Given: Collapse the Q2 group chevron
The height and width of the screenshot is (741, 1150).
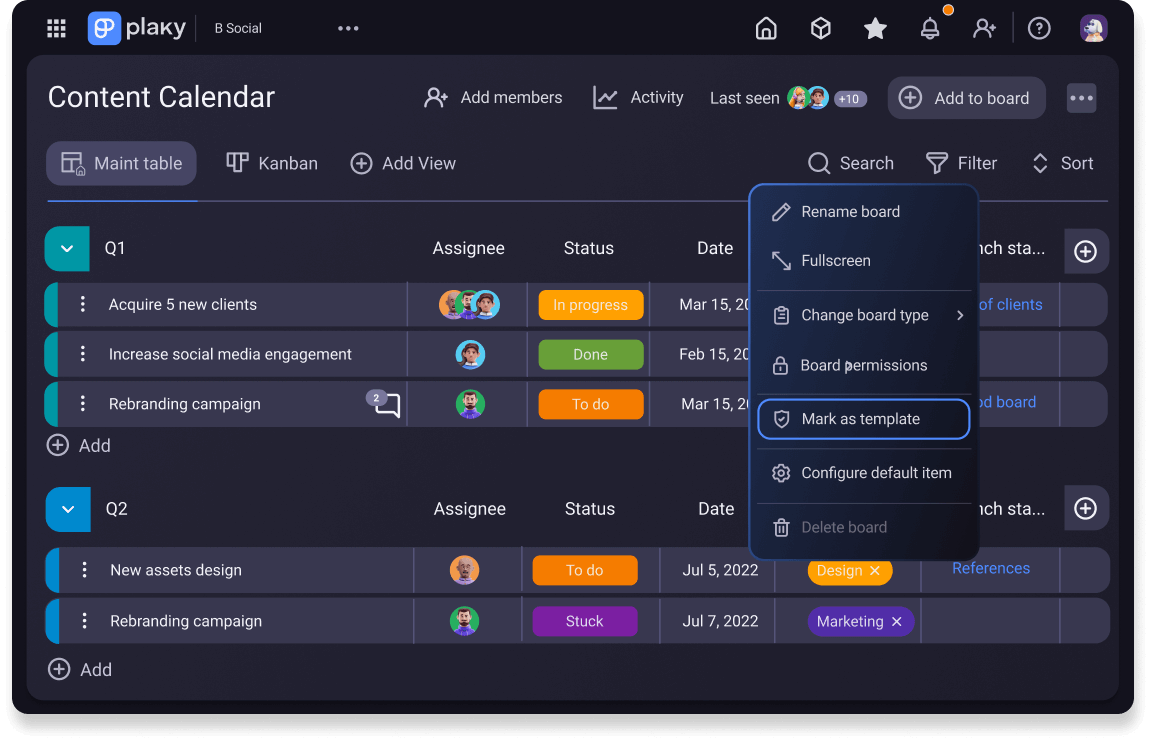Looking at the screenshot, I should (68, 509).
